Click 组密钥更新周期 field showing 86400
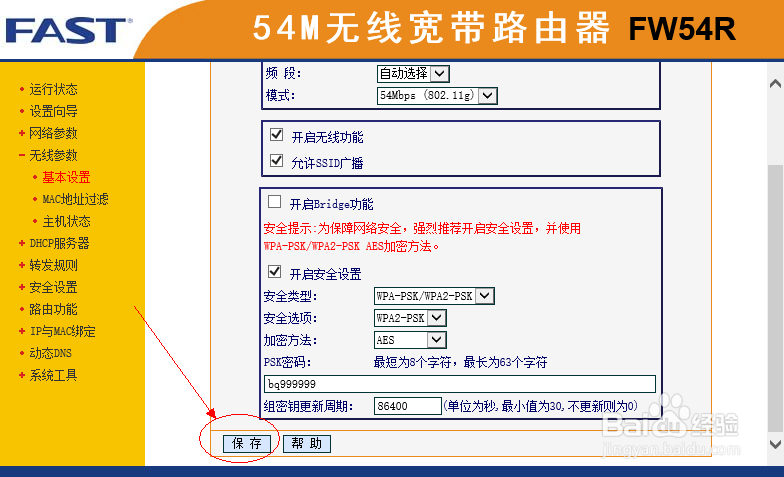This screenshot has height=477, width=784. tap(408, 406)
